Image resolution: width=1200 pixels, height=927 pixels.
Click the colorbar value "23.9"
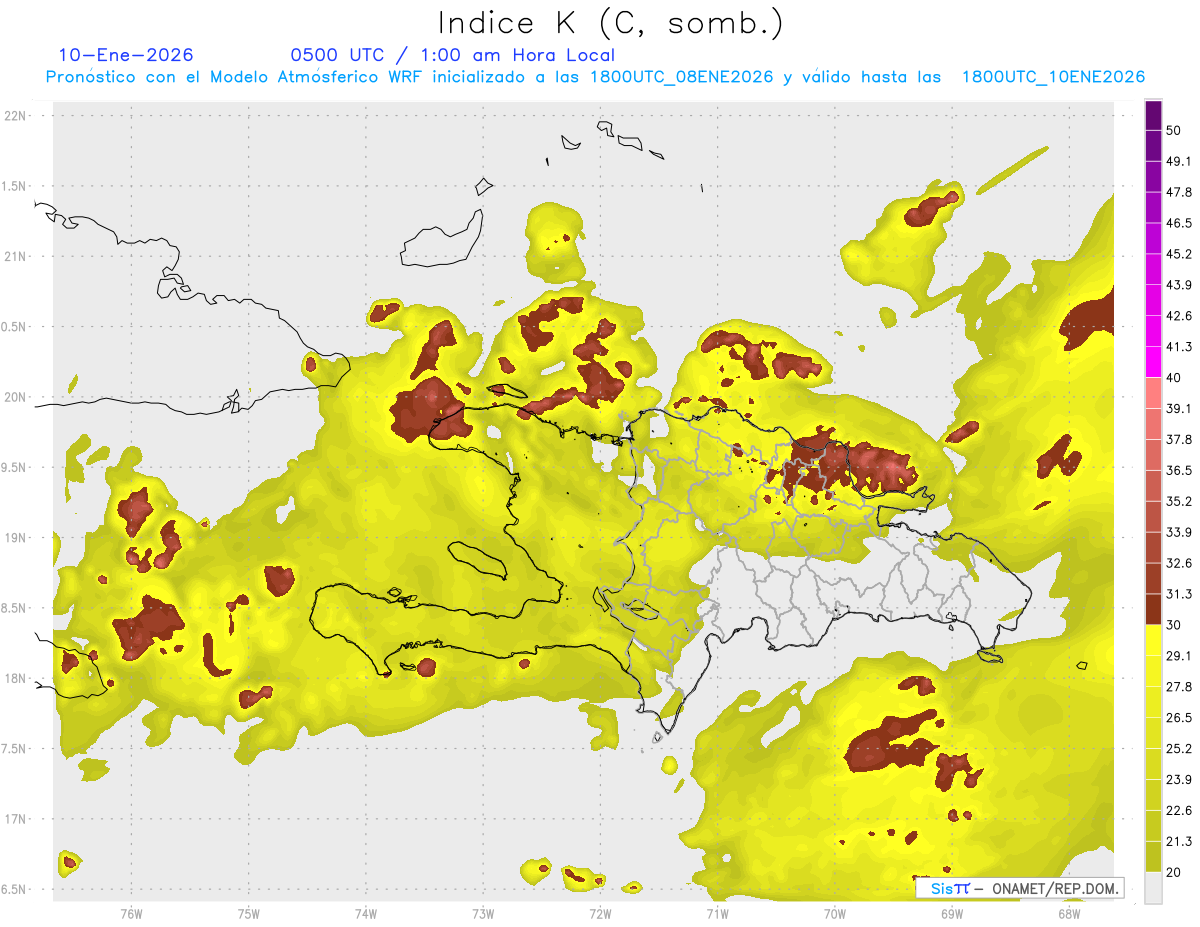pyautogui.click(x=1178, y=780)
